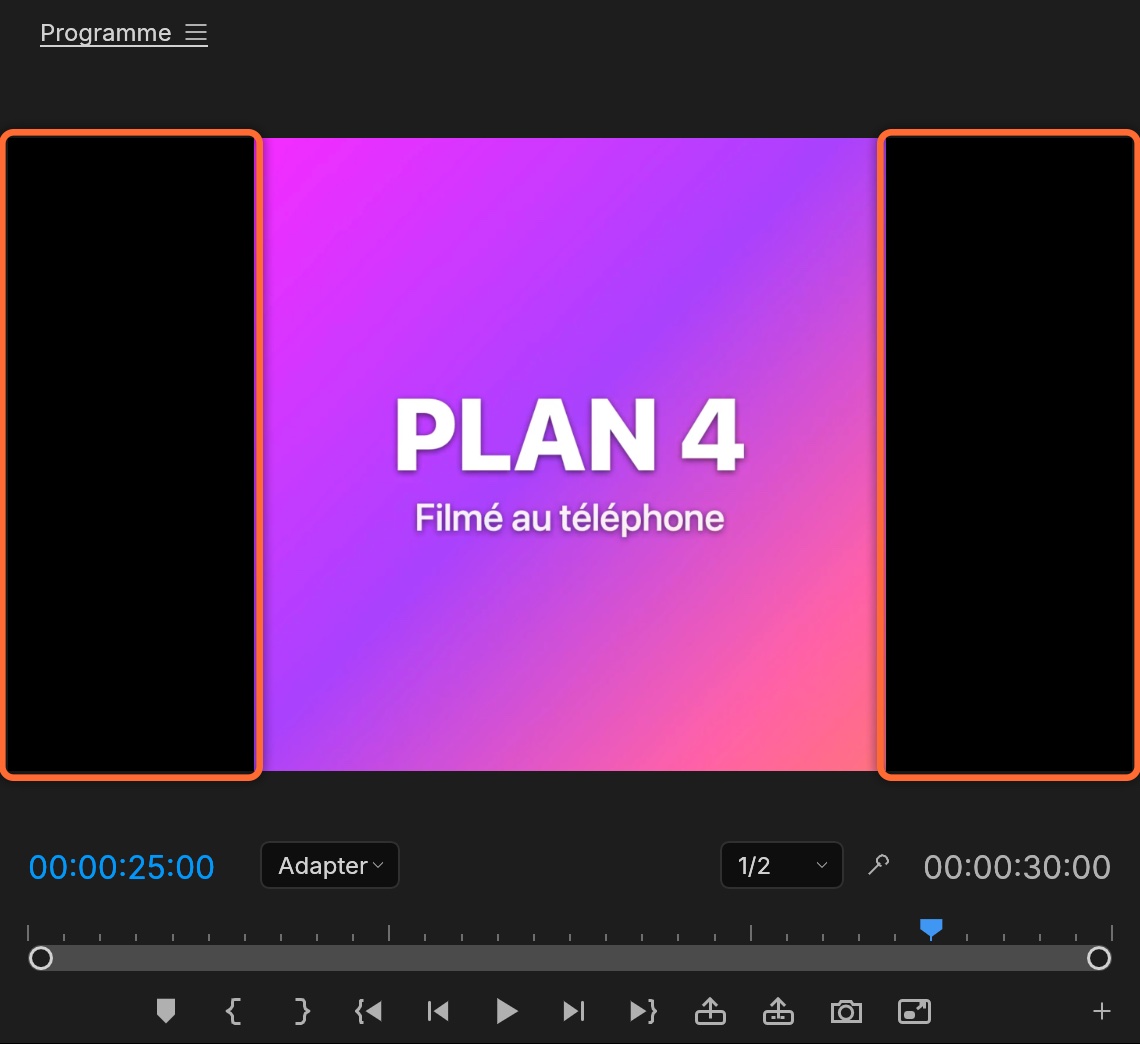Go to the In point

pos(369,1011)
